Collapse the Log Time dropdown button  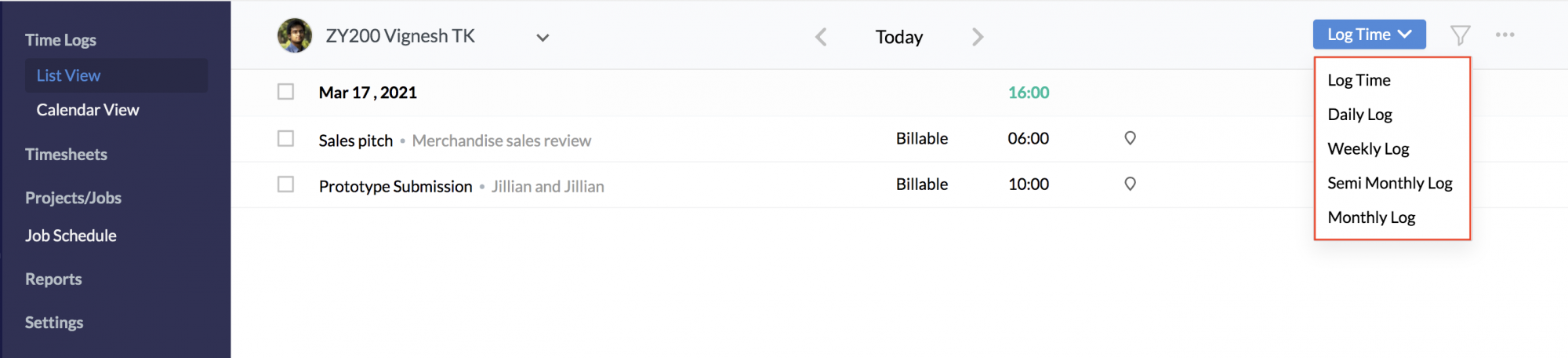pyautogui.click(x=1369, y=35)
